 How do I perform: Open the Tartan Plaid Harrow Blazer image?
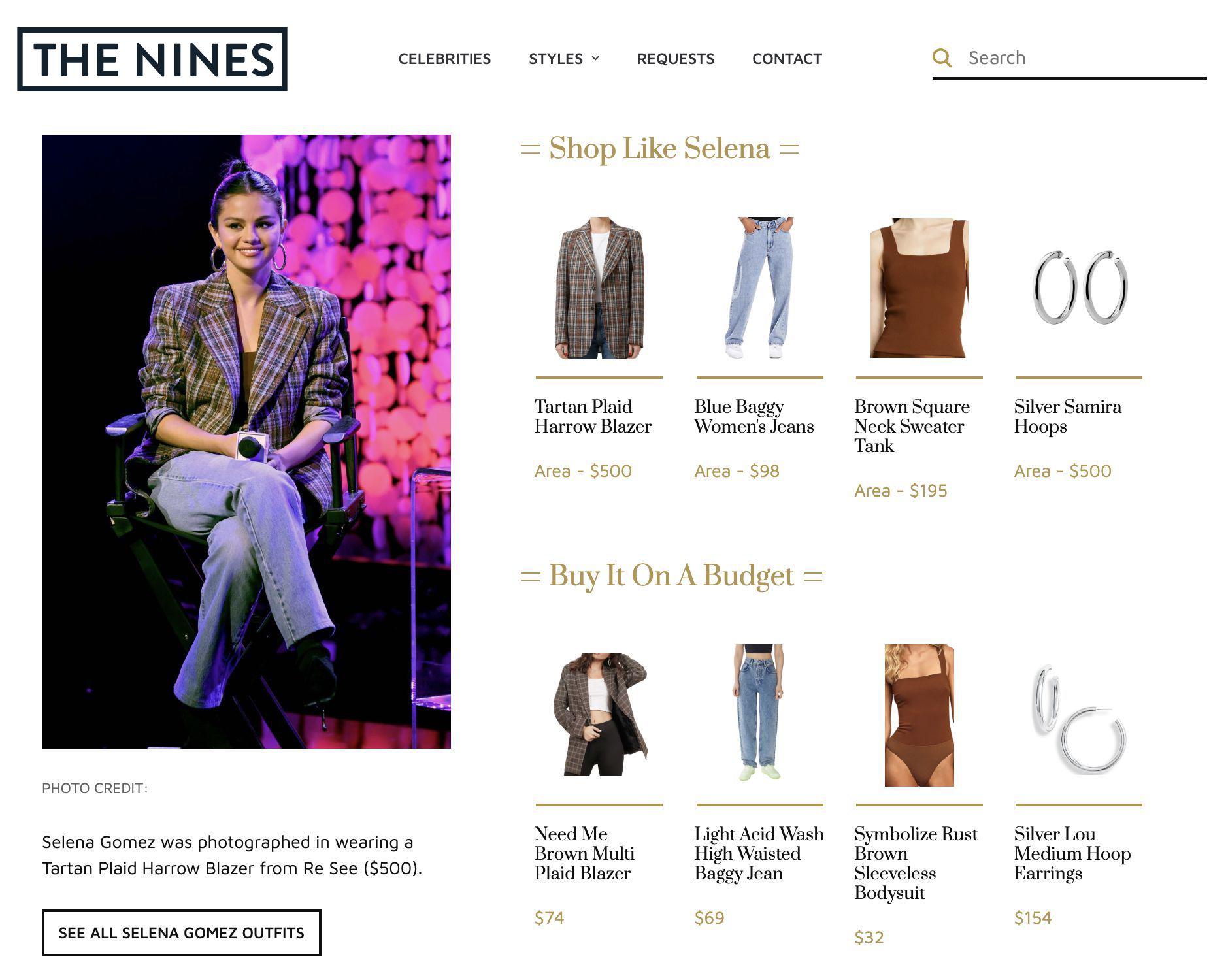coord(599,288)
